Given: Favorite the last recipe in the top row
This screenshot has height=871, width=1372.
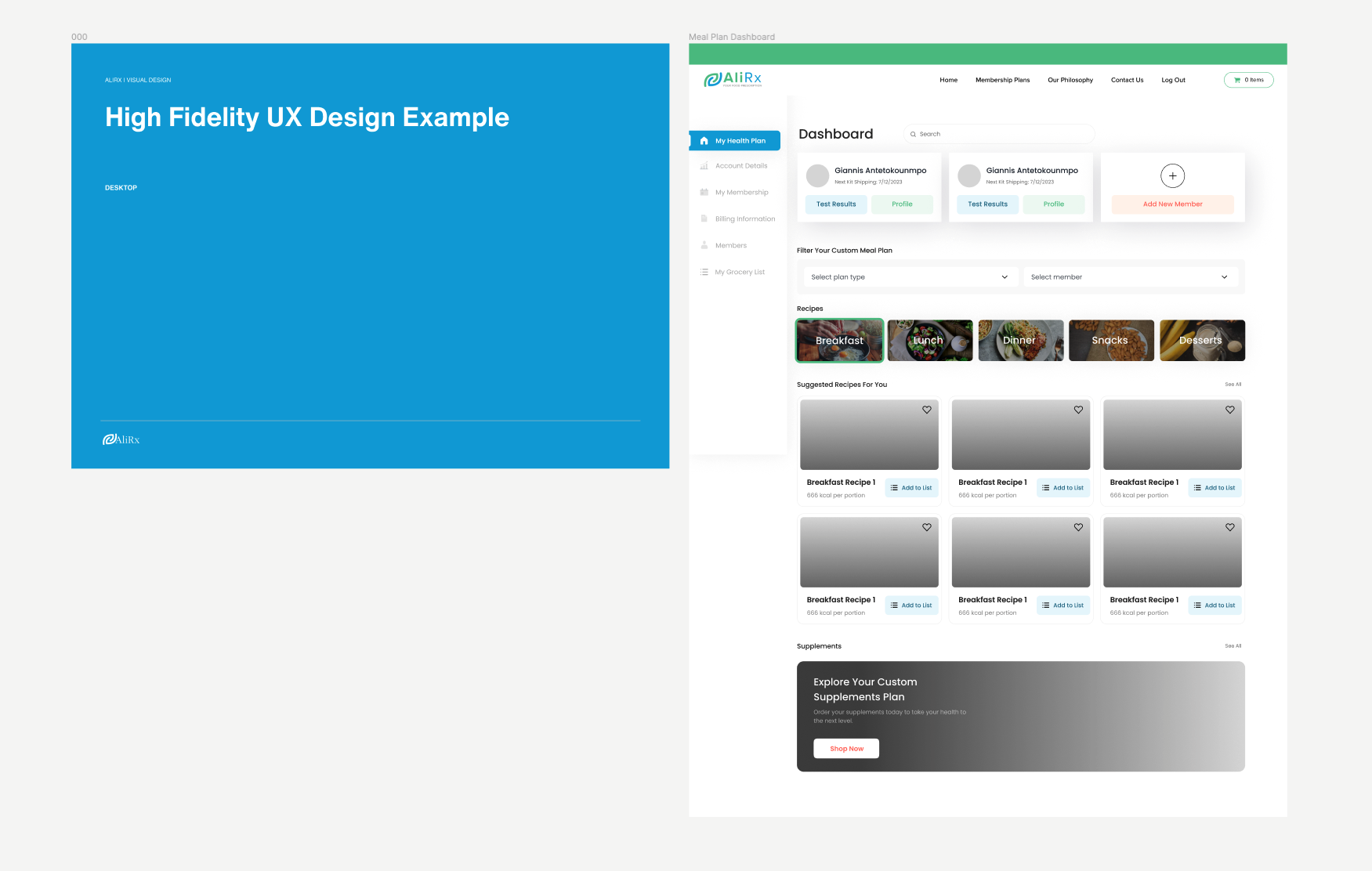Looking at the screenshot, I should 1229,410.
